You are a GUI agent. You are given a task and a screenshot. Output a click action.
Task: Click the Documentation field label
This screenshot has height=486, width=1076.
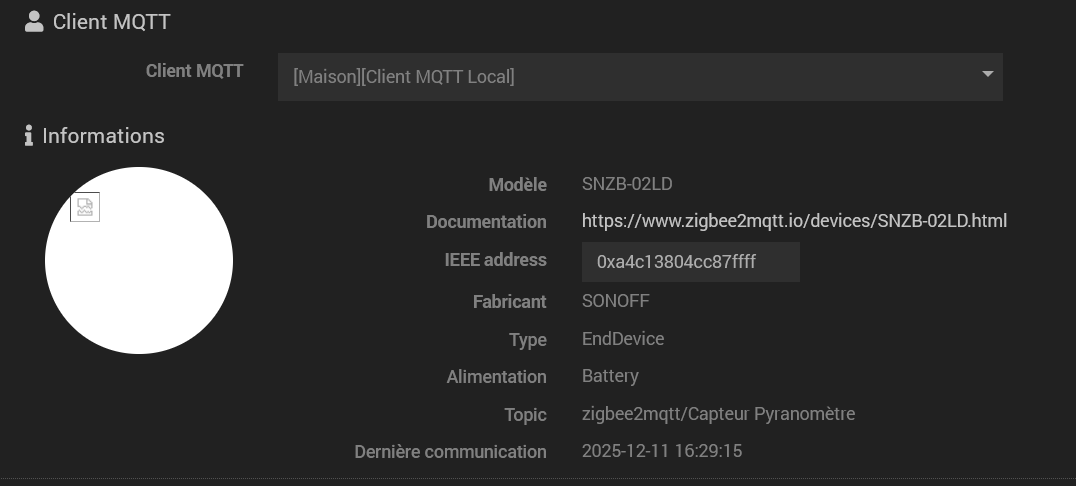[x=486, y=222]
